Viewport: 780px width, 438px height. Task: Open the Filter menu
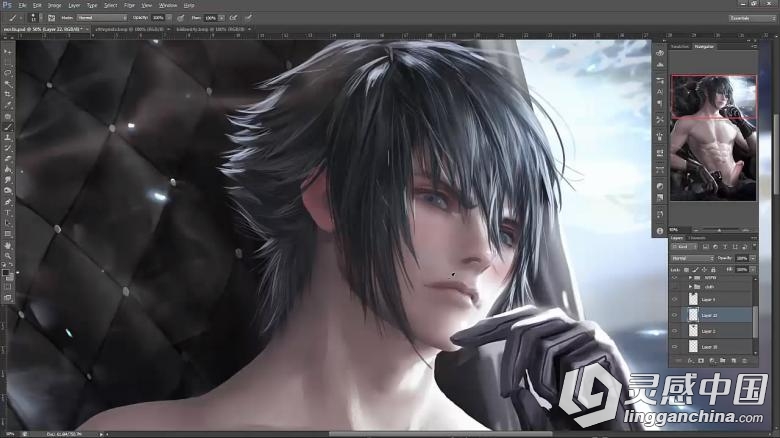point(129,5)
